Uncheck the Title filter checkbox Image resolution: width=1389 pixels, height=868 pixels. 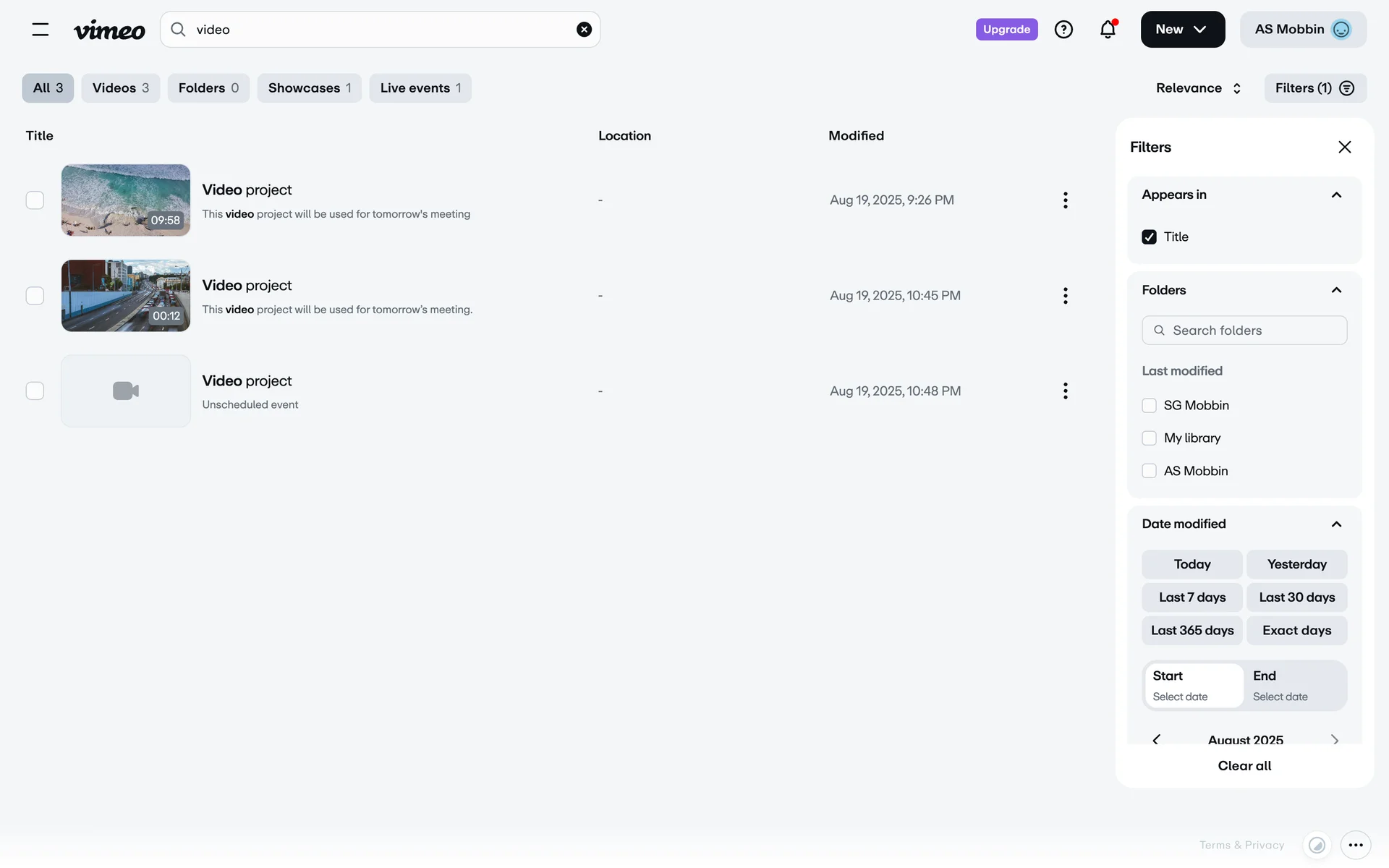(1149, 237)
